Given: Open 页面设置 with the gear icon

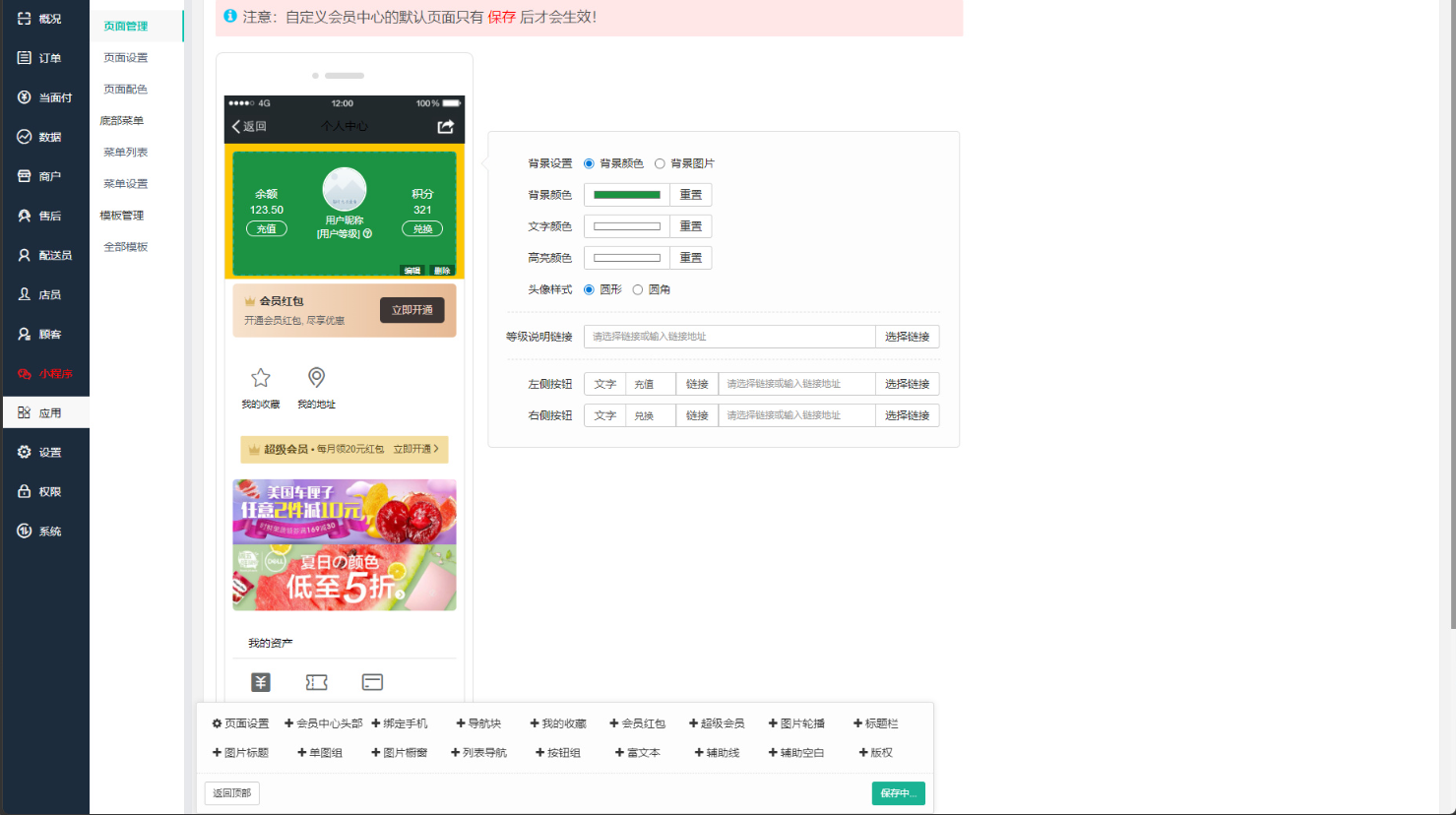Looking at the screenshot, I should point(240,723).
